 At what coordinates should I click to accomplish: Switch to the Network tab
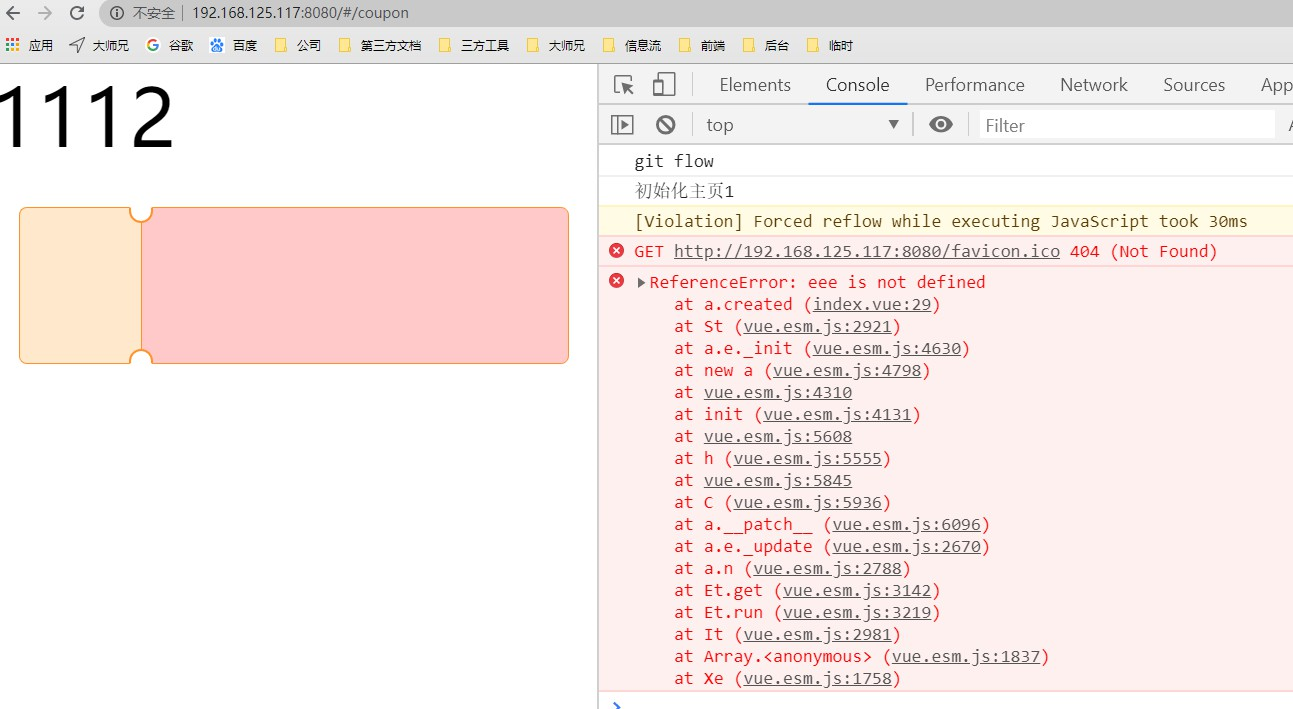(x=1093, y=84)
